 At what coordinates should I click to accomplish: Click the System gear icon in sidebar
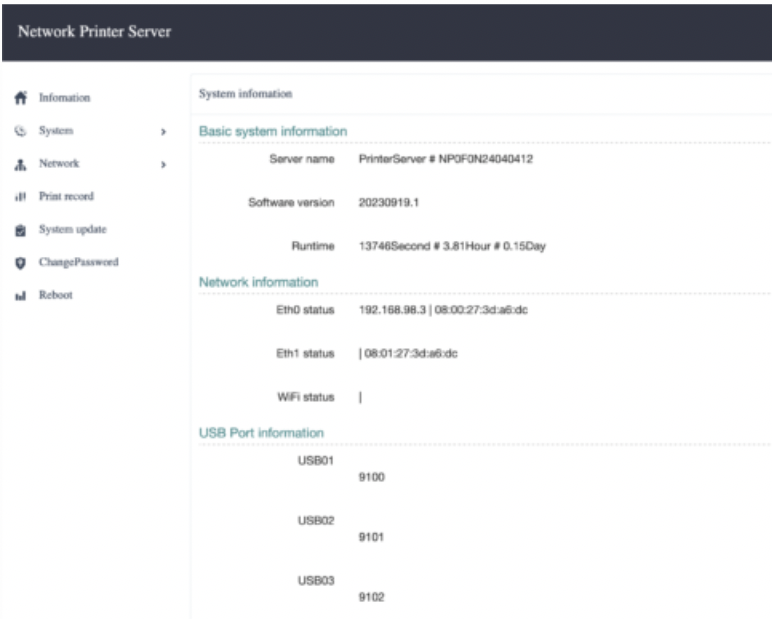[x=18, y=131]
